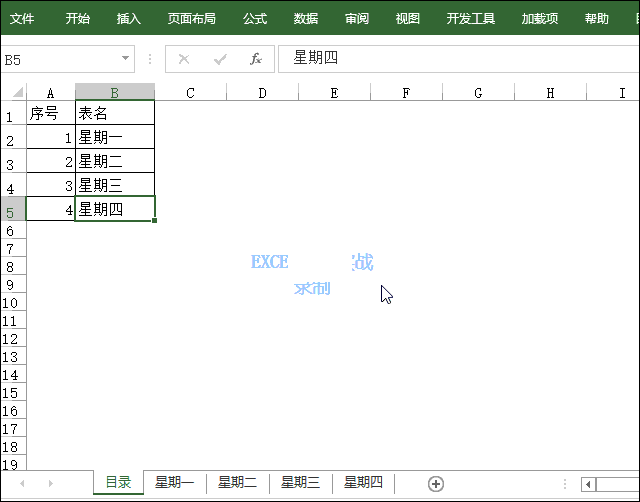This screenshot has height=502, width=640.
Task: Switch to the 星期四 sheet tab
Action: (363, 482)
